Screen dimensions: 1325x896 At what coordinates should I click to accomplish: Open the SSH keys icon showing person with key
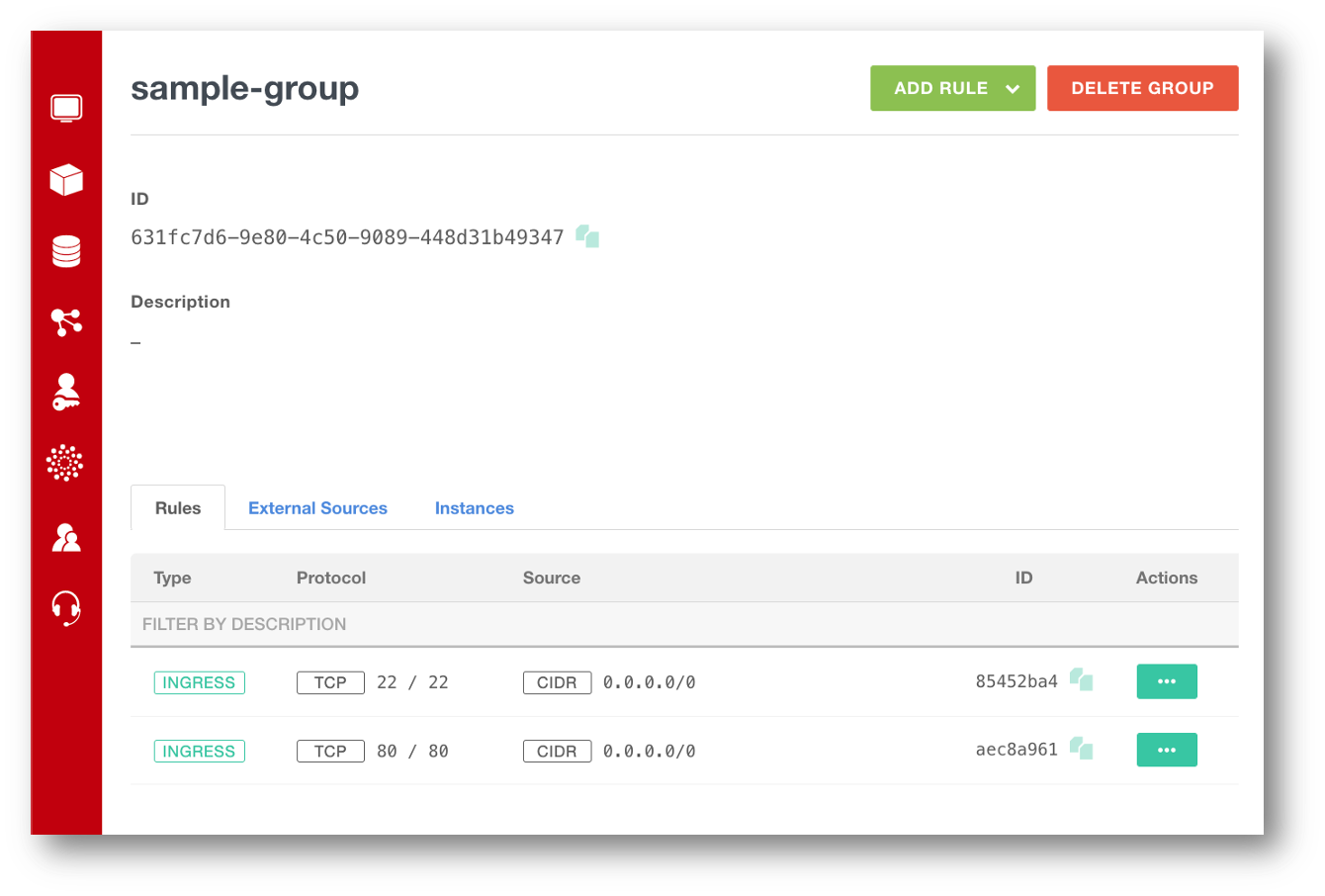coord(65,392)
